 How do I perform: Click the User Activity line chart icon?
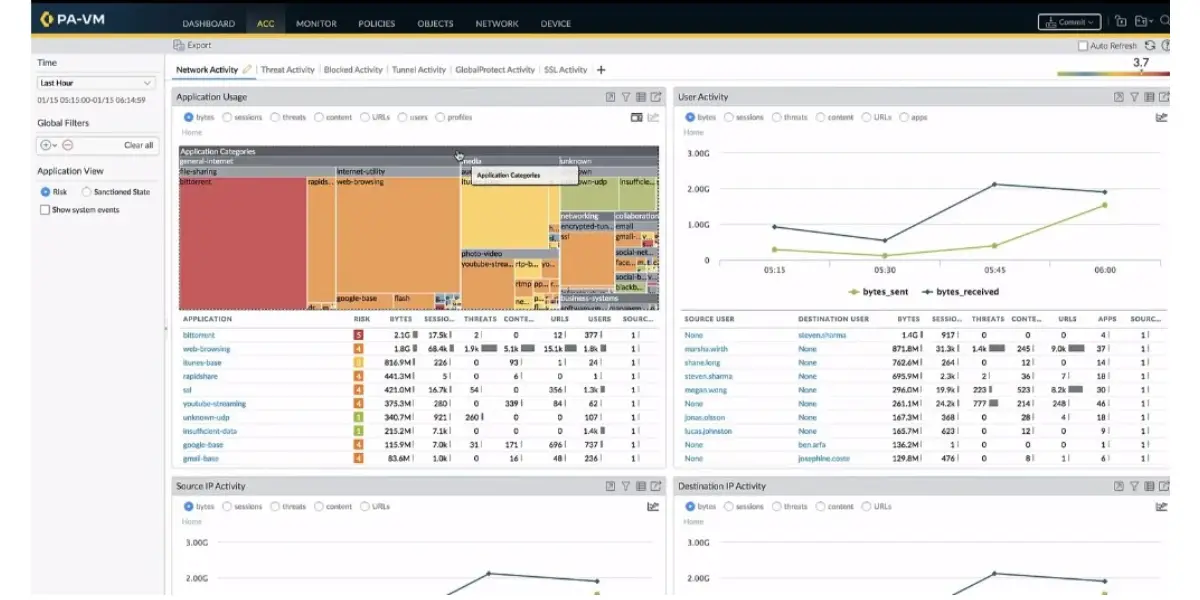tap(1162, 117)
